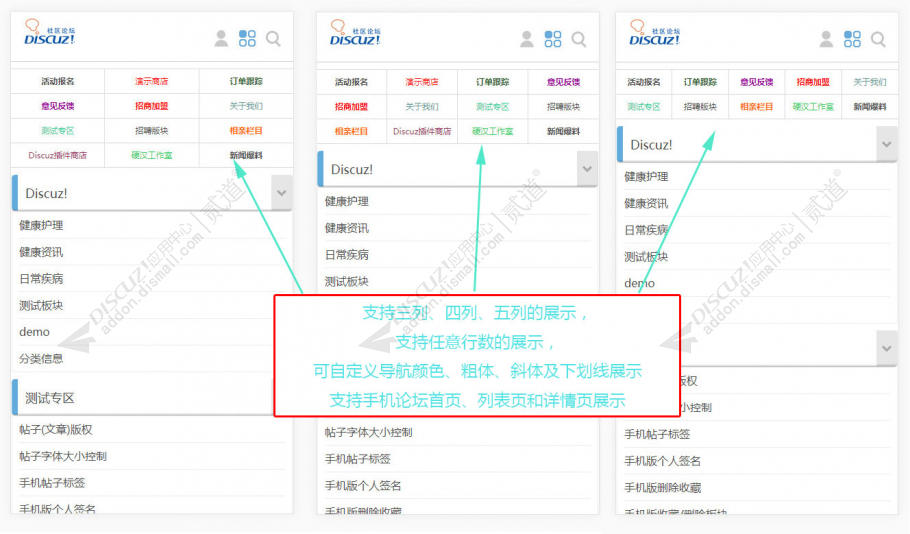Open user profile icon in four-column layout screen
This screenshot has height=534, width=910.
click(526, 39)
